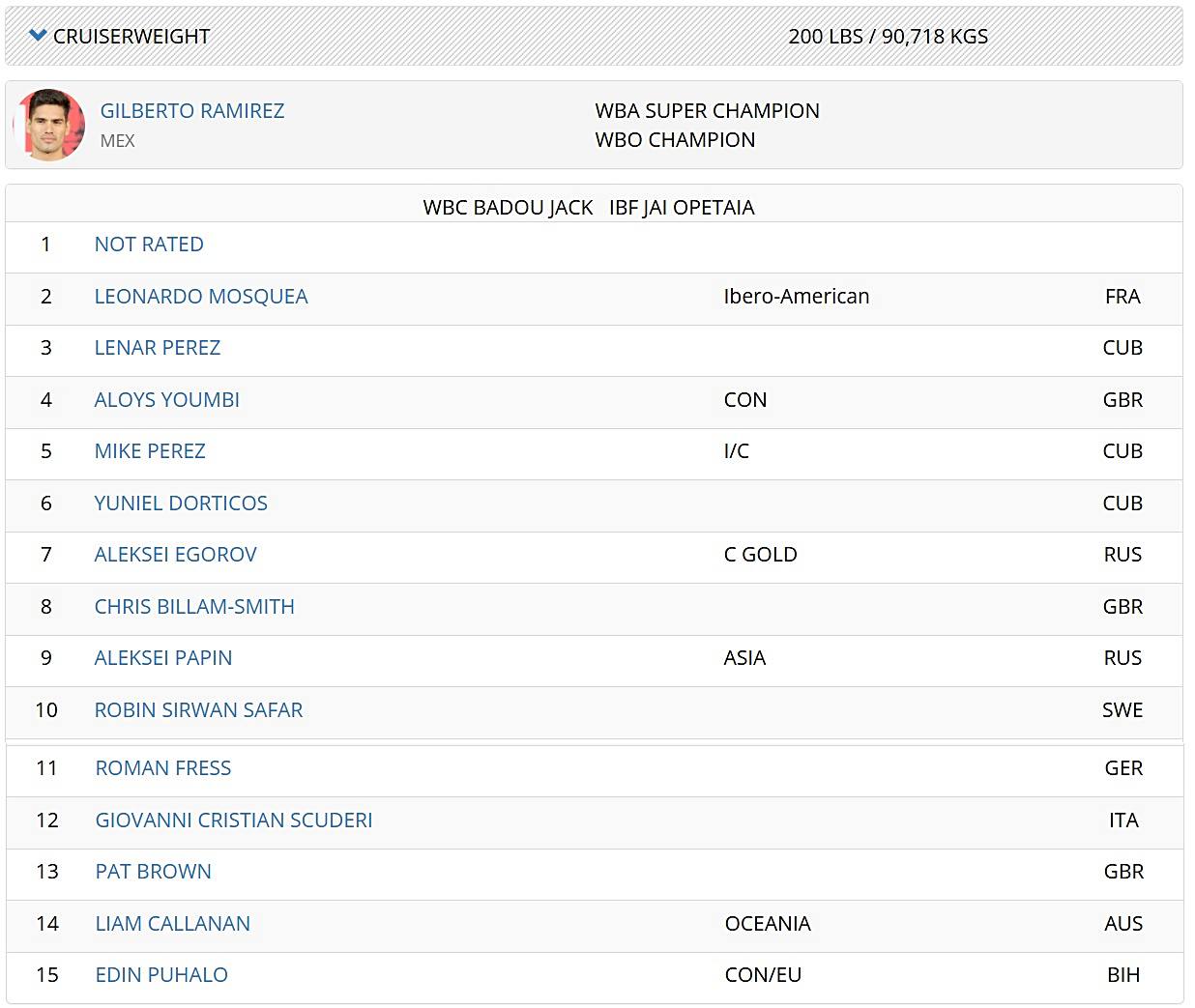View Aloys Youmbi's fighter page
Image resolution: width=1195 pixels, height=1008 pixels.
point(166,400)
